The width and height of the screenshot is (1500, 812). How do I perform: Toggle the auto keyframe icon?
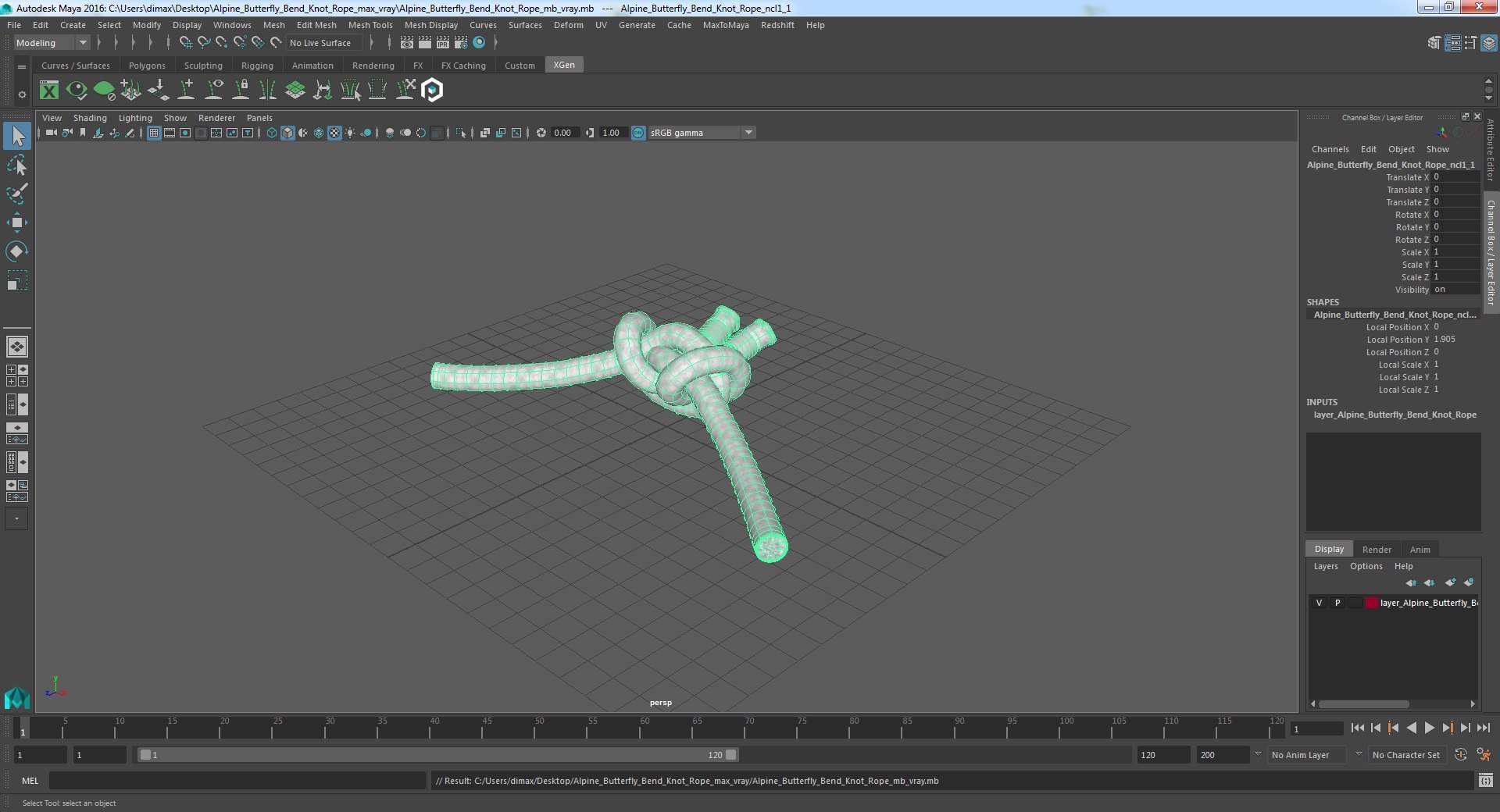[1461, 755]
